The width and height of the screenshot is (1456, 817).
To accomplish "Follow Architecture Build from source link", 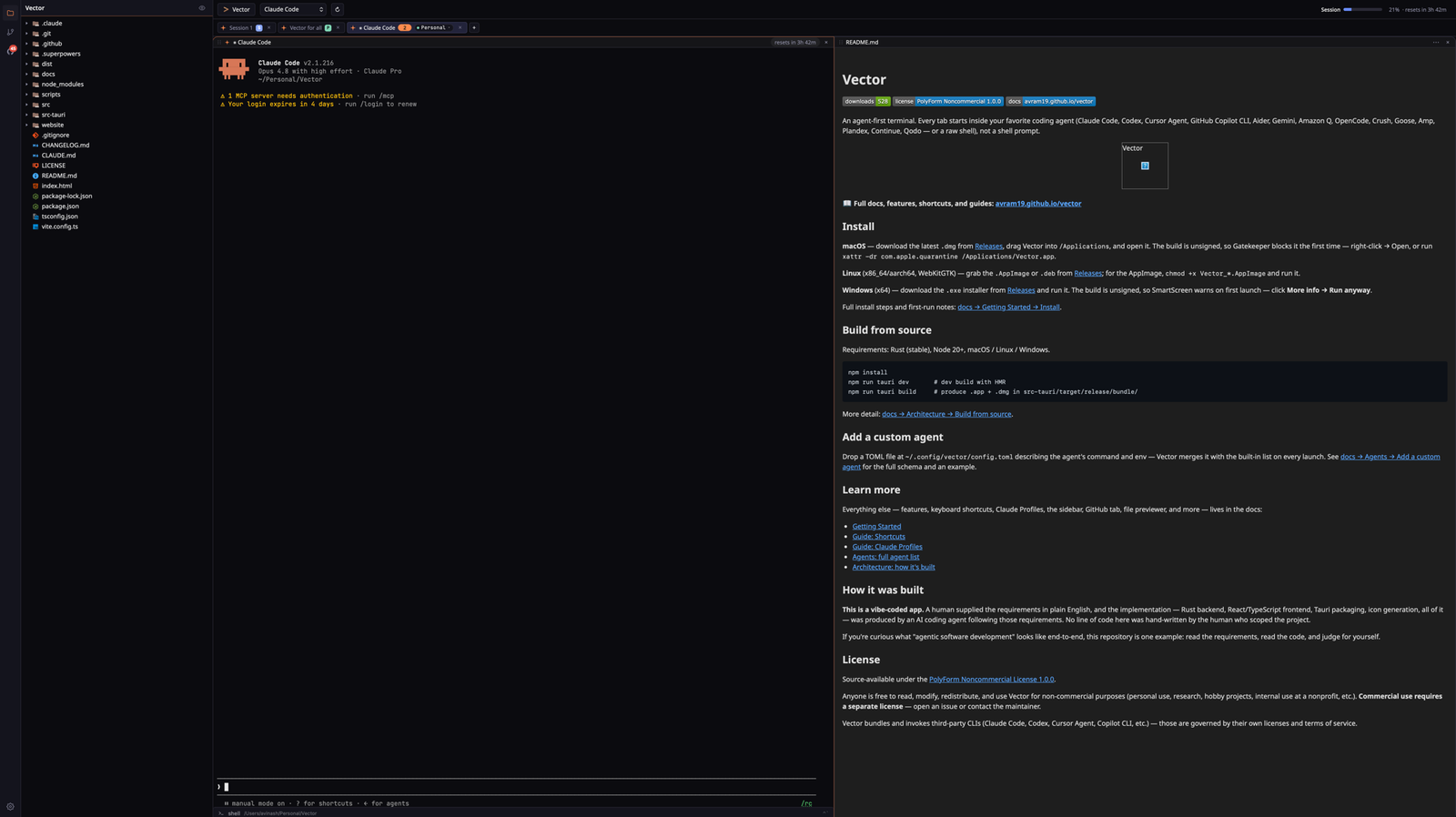I will (946, 414).
